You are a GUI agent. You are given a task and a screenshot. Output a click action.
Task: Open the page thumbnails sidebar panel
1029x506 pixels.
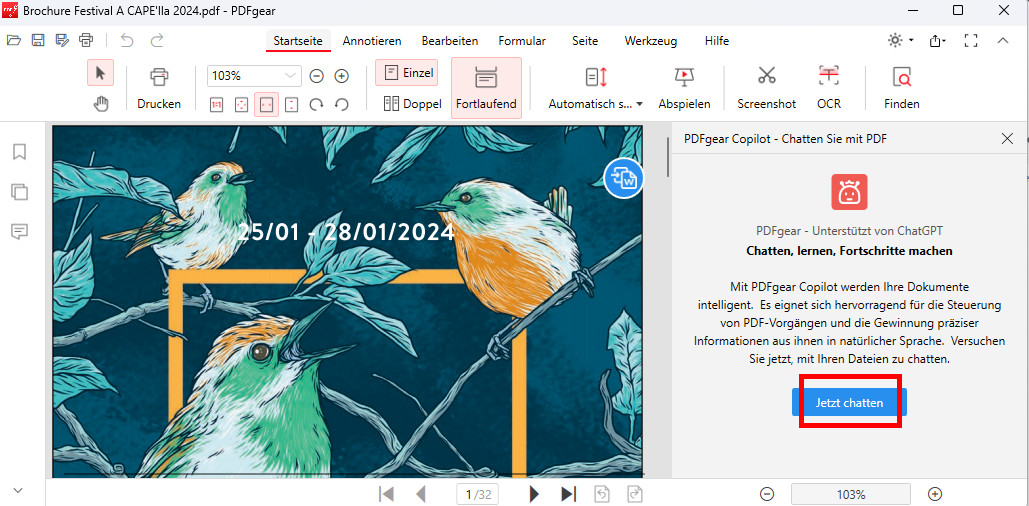point(20,192)
